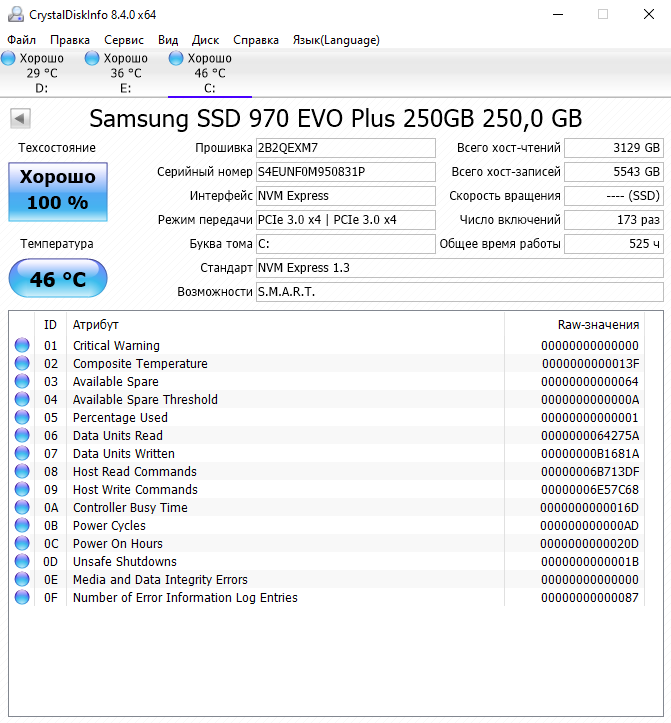Screen dimensions: 671x723
Task: Open the Правка menu
Action: 70,40
